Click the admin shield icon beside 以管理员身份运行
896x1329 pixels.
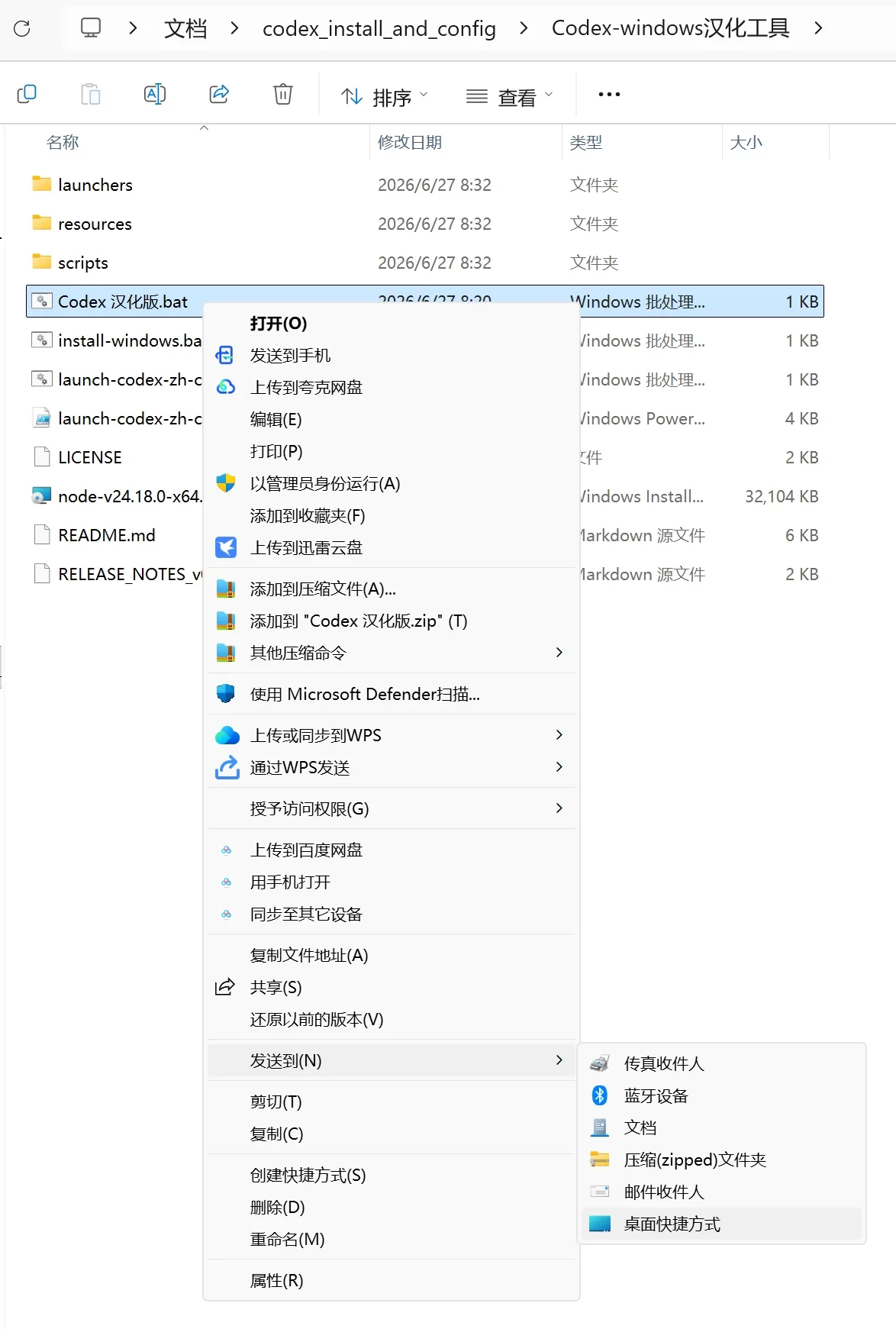tap(226, 483)
